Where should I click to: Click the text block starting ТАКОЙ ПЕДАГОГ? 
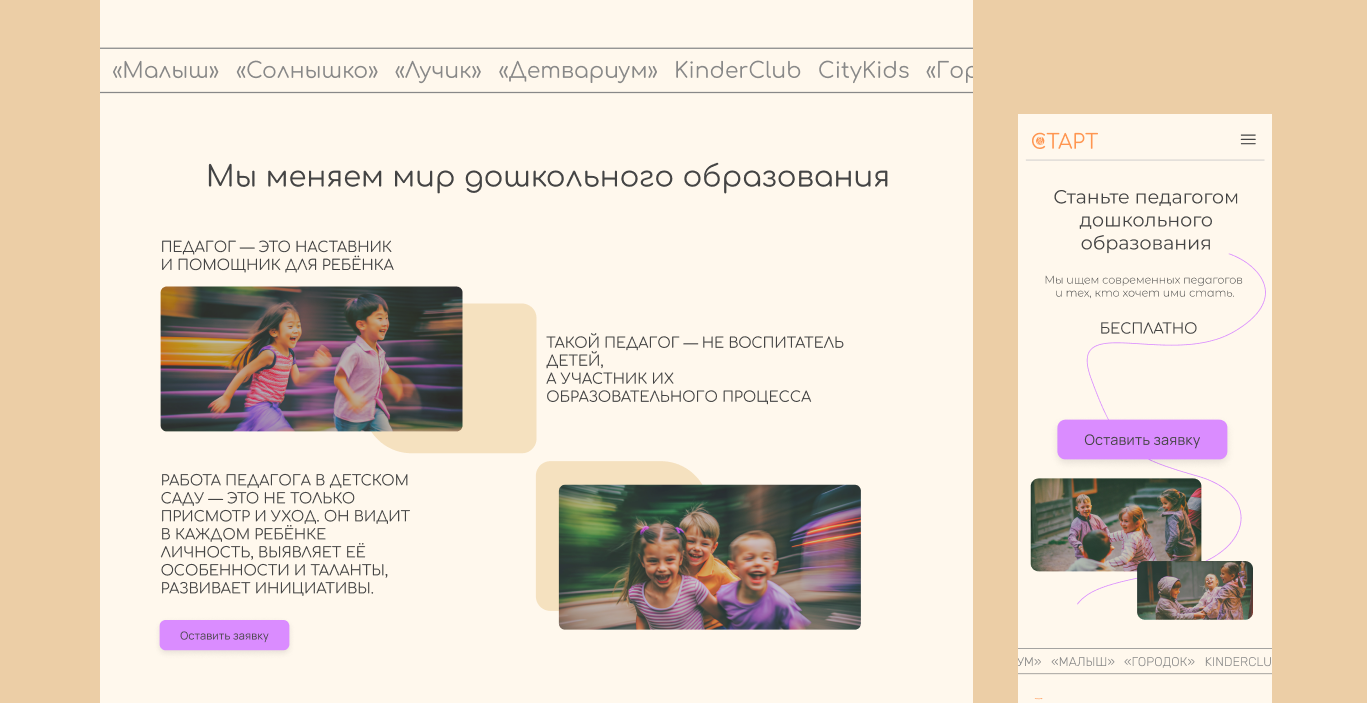point(695,370)
